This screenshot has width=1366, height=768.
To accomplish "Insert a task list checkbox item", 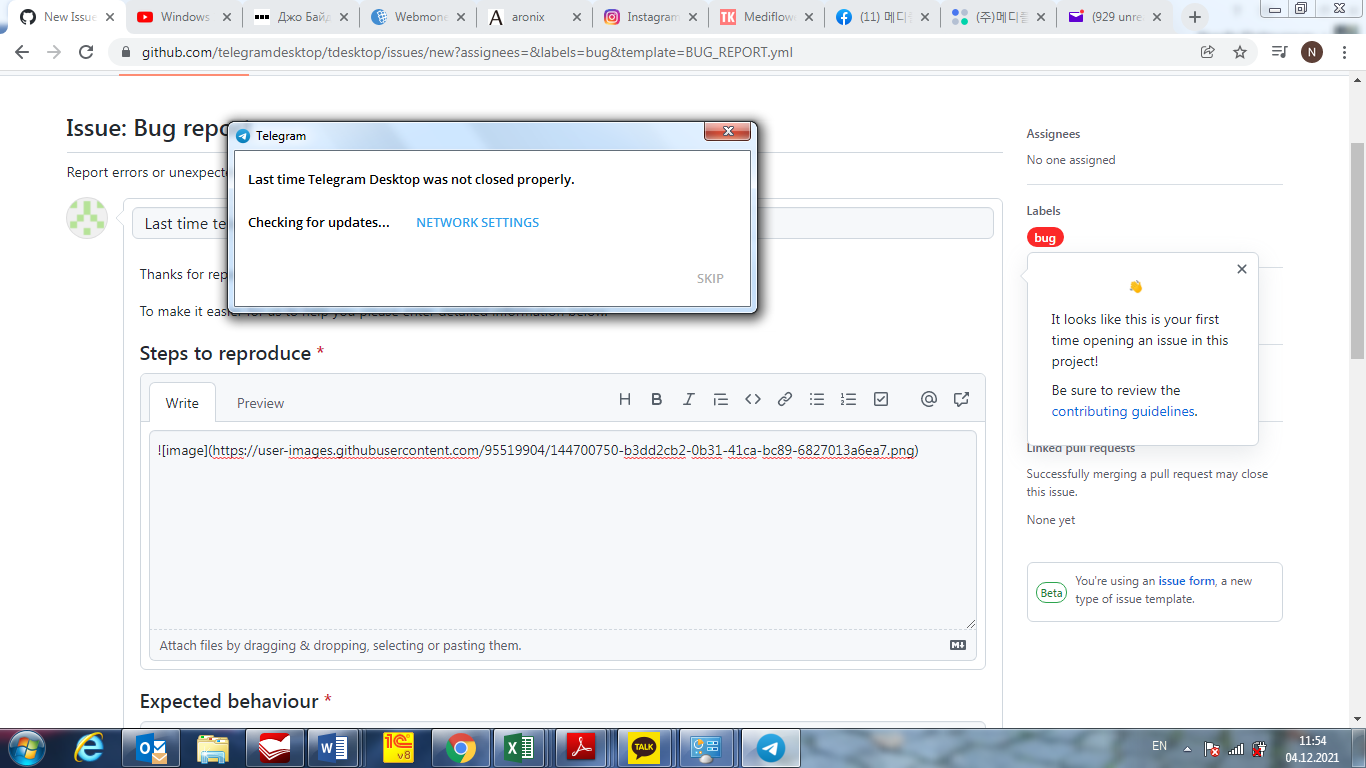I will coord(881,398).
